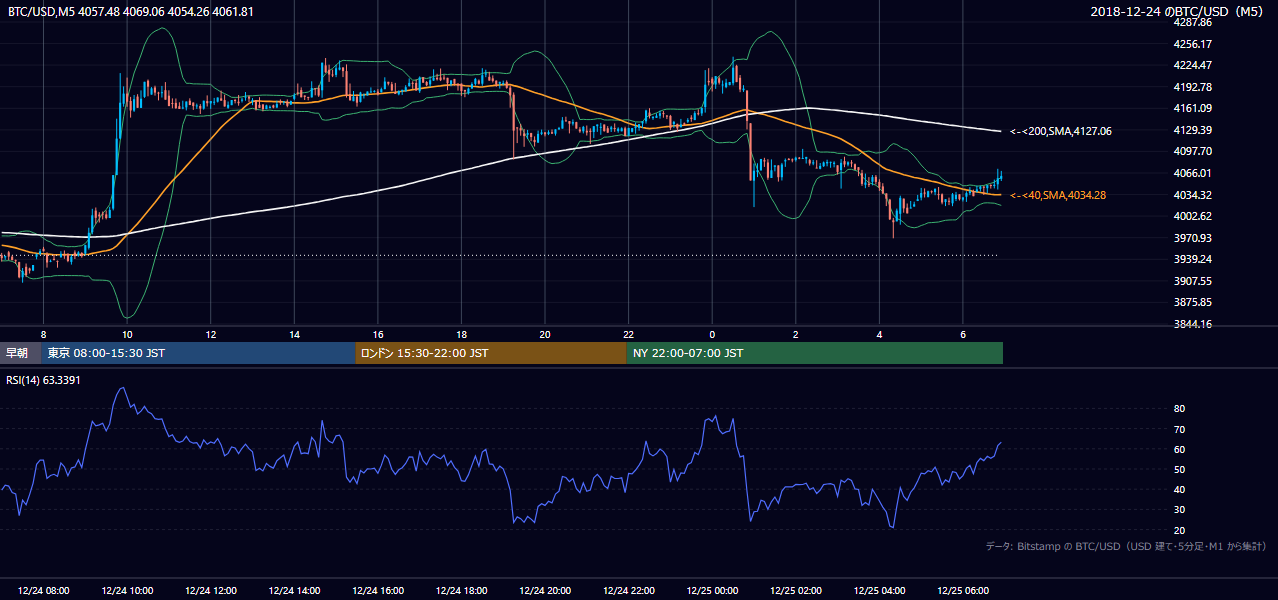Click hour label 4 on price chart time axis

pos(879,334)
